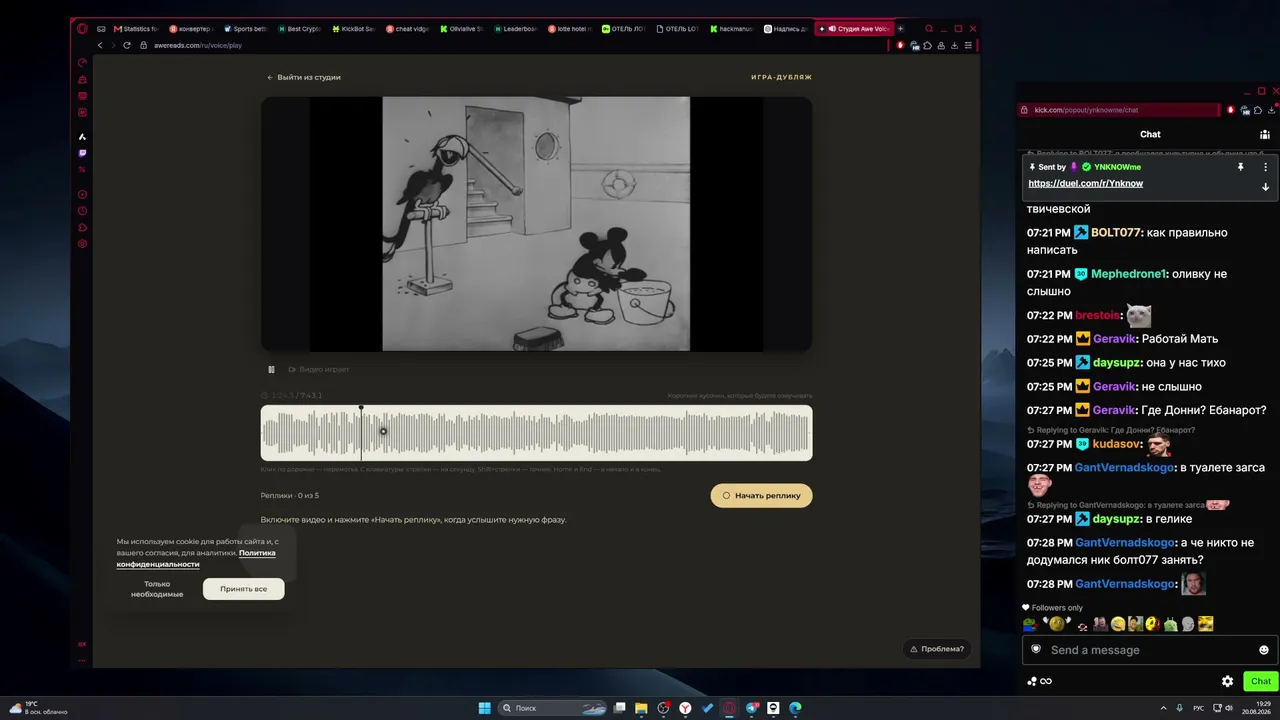Open Opera sidebar settings gear
The image size is (1280, 720).
pos(82,244)
